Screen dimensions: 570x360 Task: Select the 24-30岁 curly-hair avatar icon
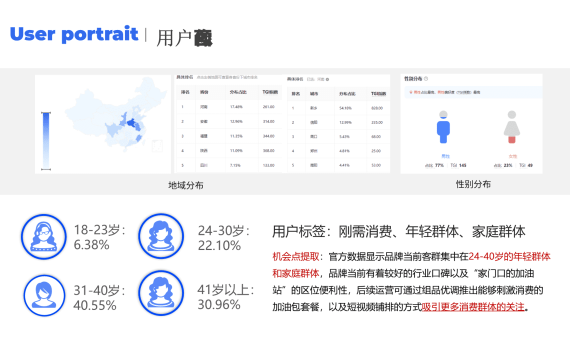coord(161,236)
